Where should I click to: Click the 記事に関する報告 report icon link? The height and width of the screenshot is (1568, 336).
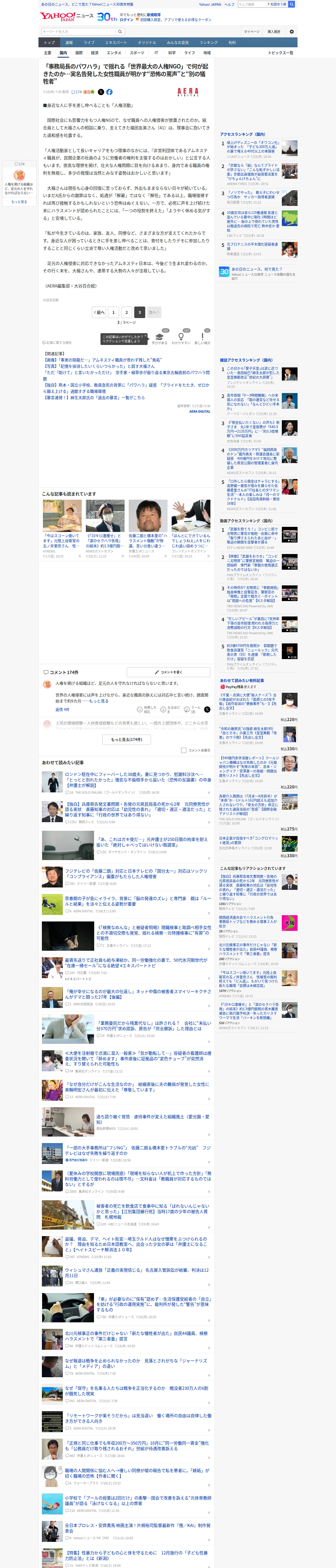[x=57, y=343]
